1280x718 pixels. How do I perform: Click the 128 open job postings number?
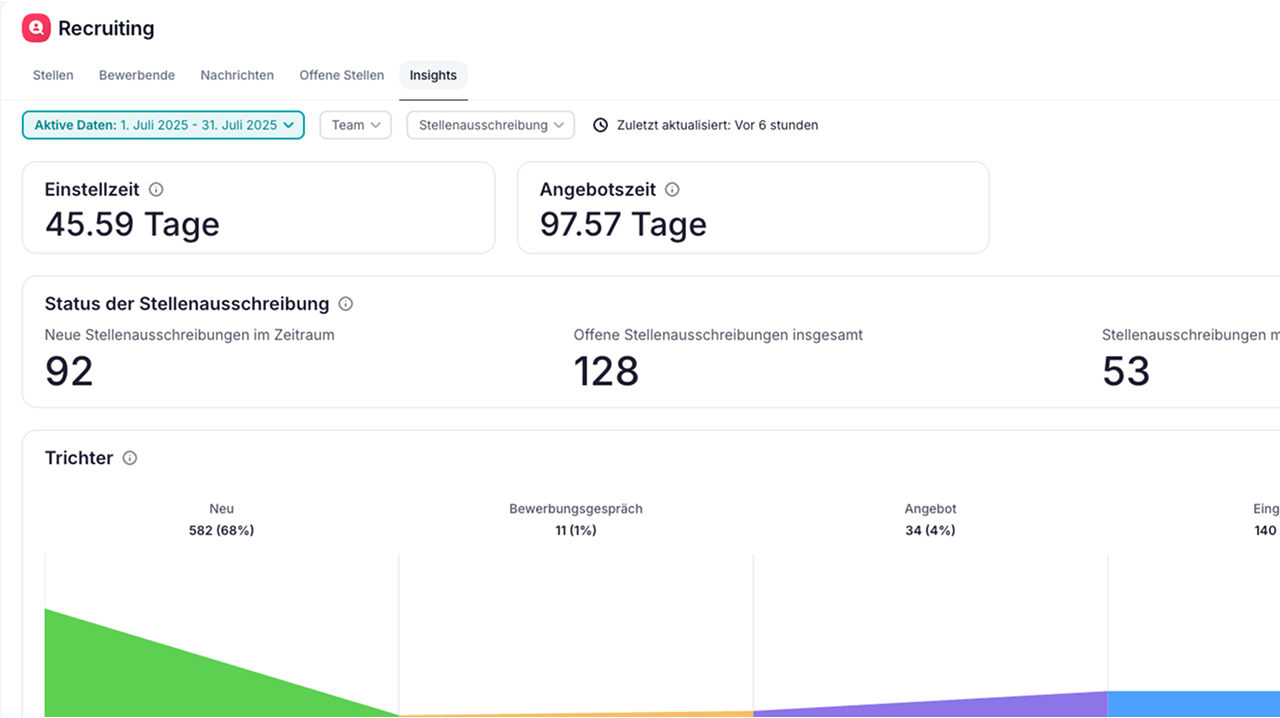pos(606,371)
